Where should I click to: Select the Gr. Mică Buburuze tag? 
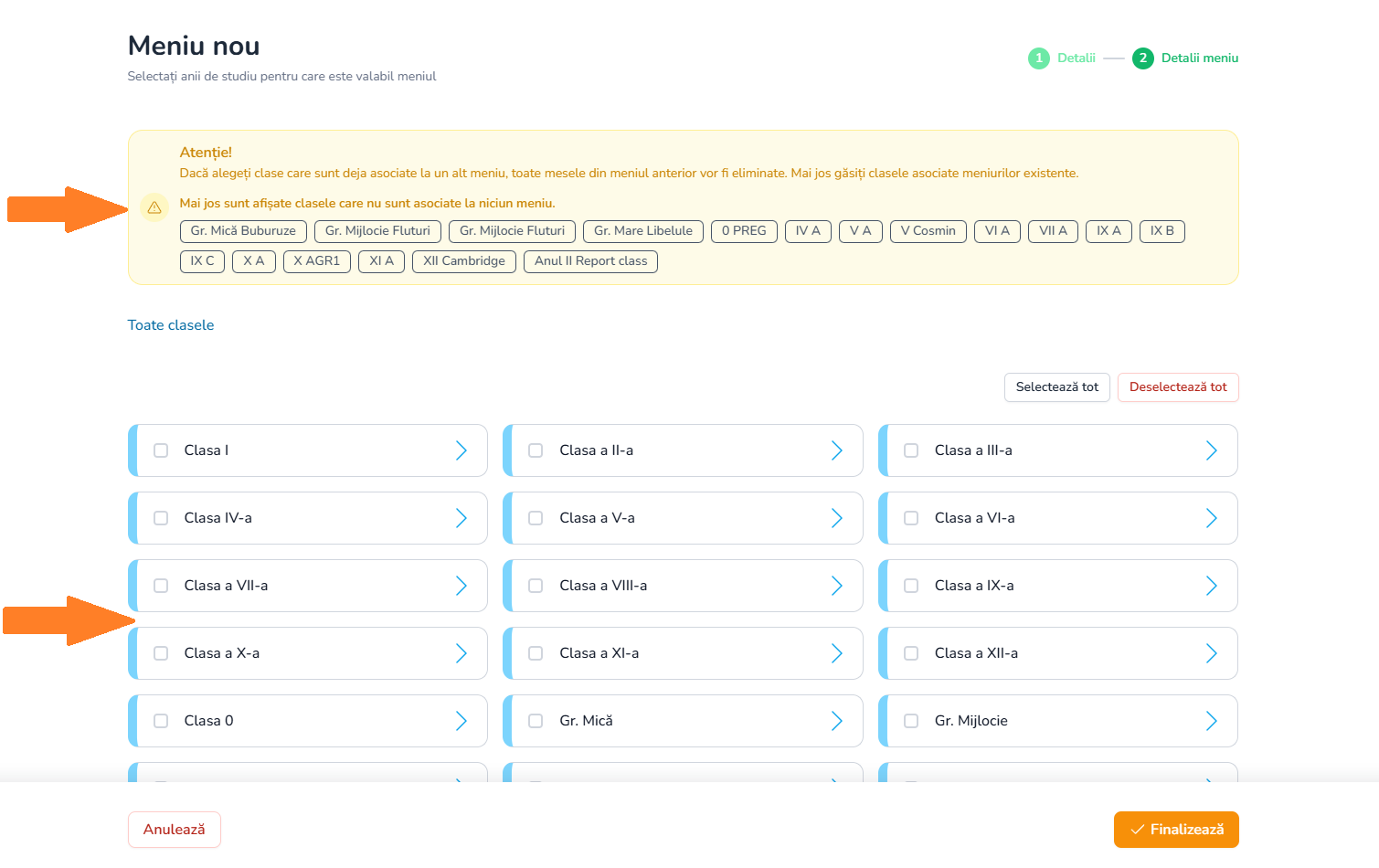click(243, 231)
